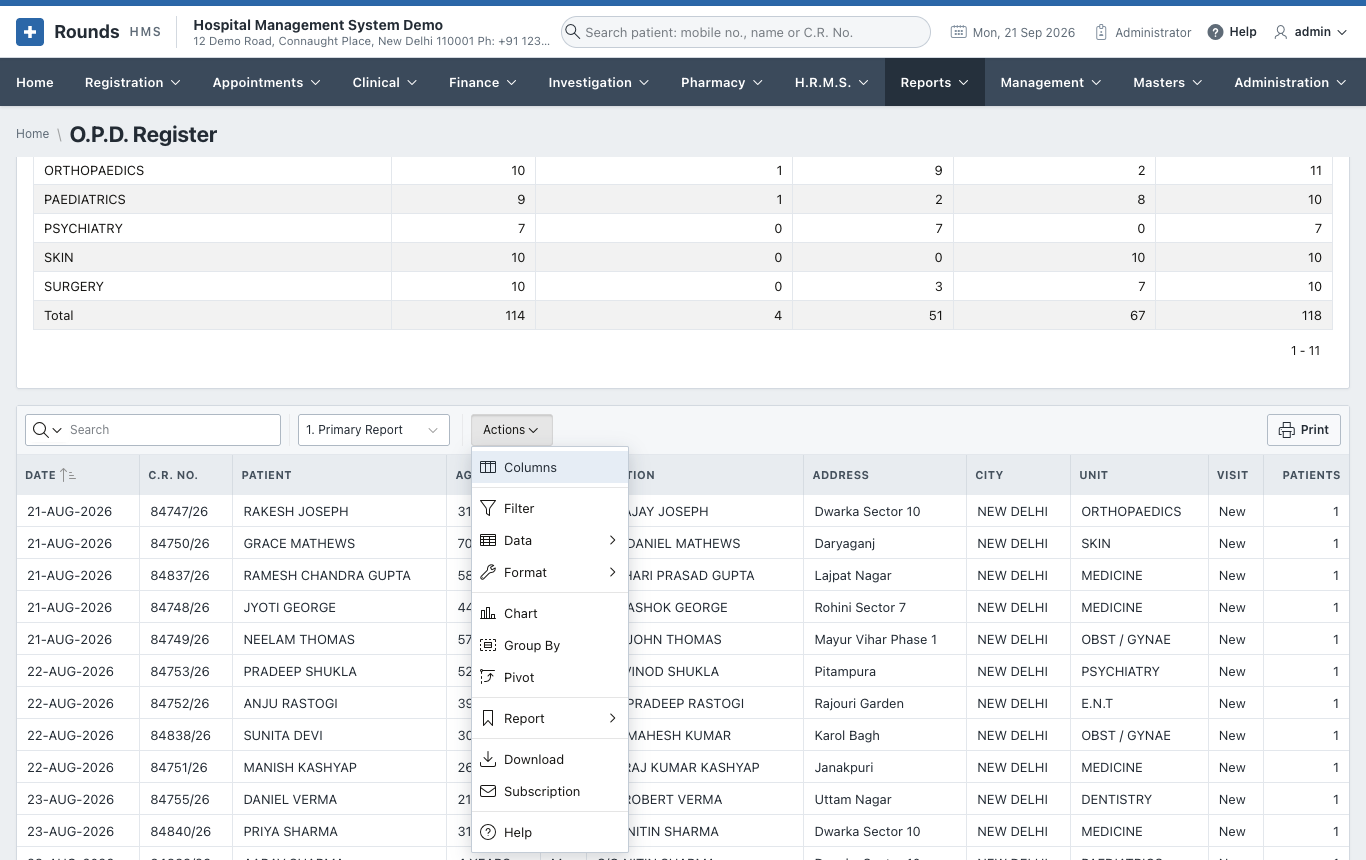Open the admin user dropdown chevron
Viewport: 1366px width, 860px height.
click(1341, 32)
